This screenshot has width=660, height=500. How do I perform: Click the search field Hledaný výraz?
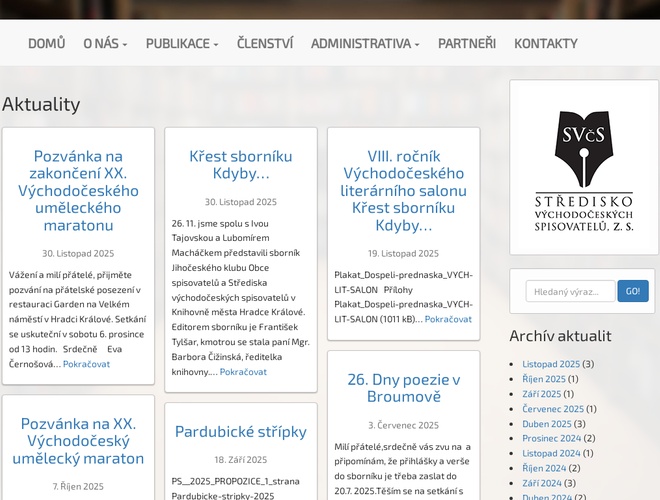[570, 291]
